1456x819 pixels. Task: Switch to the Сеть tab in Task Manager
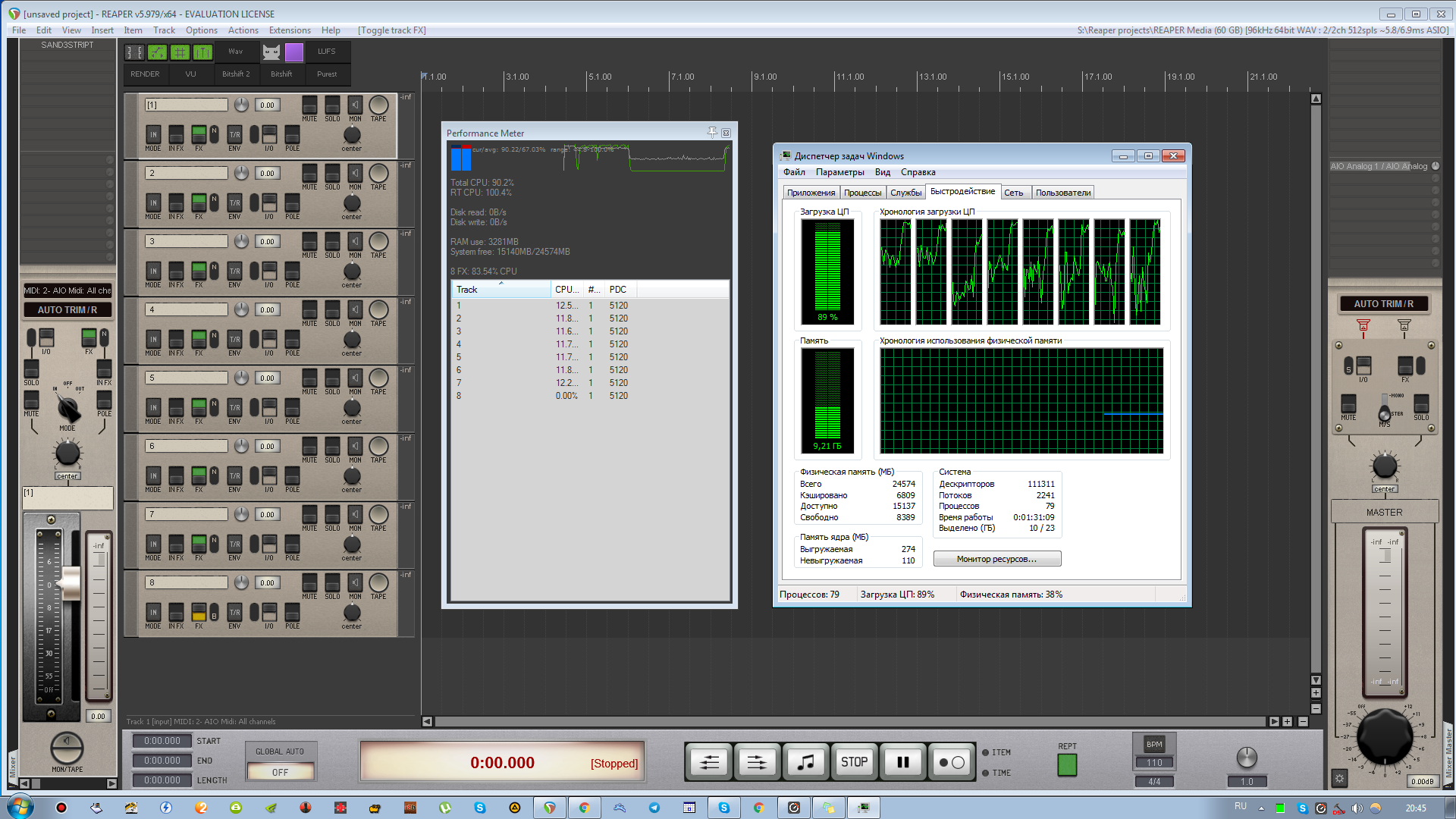click(1014, 193)
